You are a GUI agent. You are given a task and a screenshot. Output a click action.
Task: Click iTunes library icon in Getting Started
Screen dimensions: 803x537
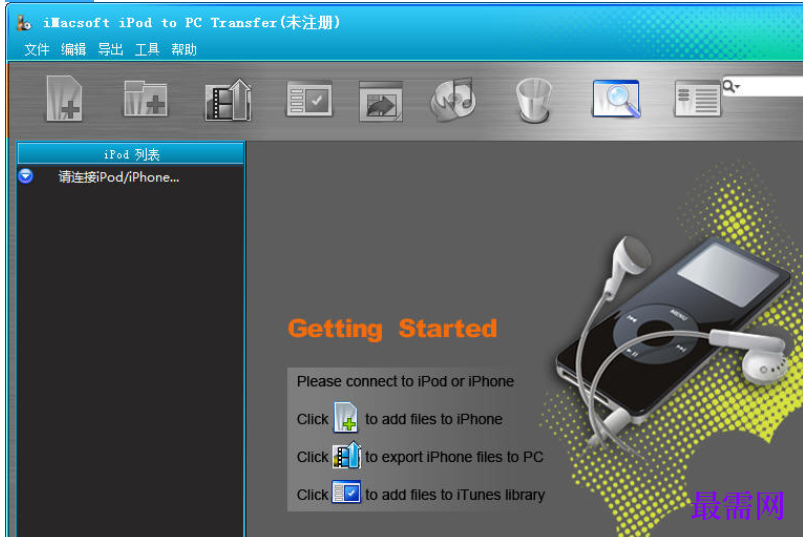coord(346,492)
